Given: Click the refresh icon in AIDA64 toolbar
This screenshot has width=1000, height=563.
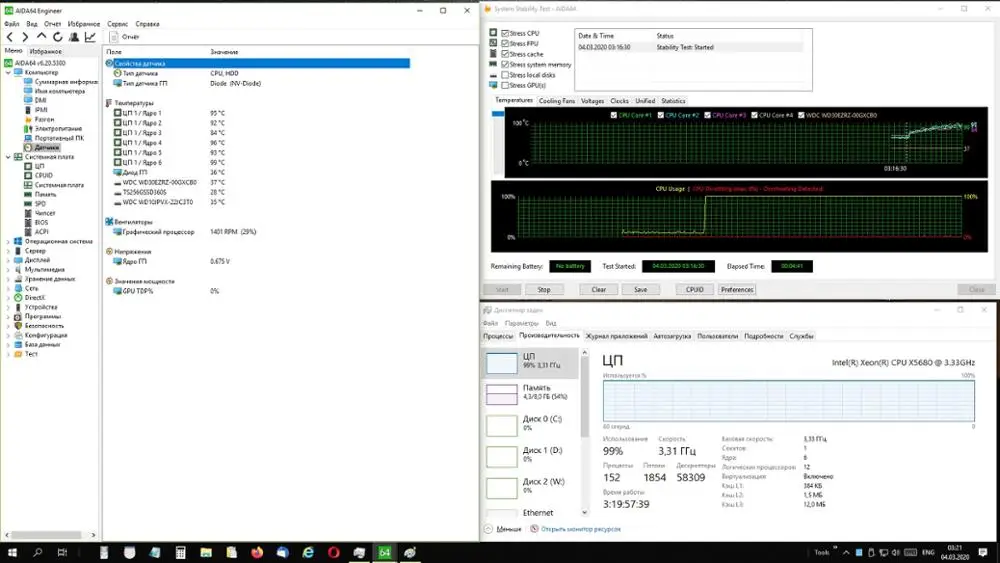Looking at the screenshot, I should [x=58, y=37].
